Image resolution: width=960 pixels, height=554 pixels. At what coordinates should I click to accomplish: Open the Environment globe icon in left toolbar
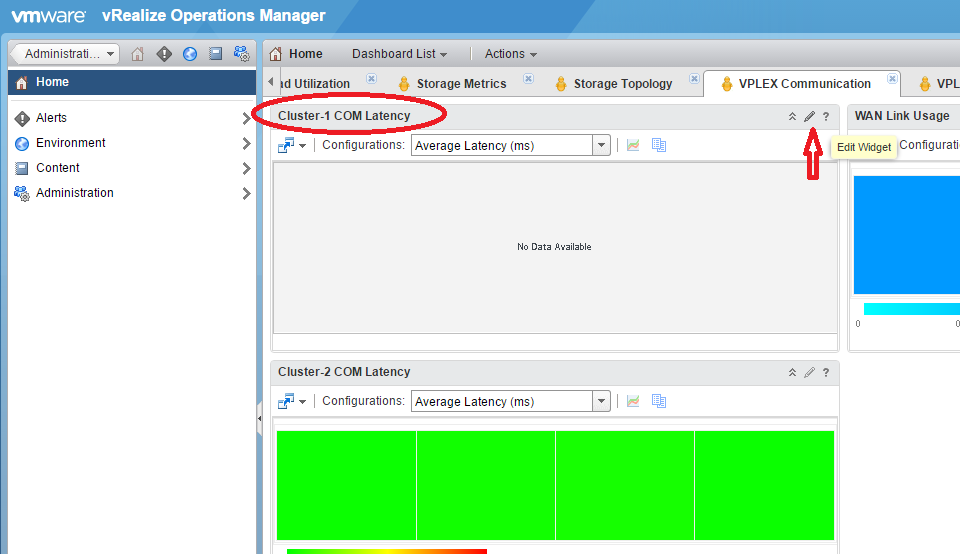coord(190,54)
